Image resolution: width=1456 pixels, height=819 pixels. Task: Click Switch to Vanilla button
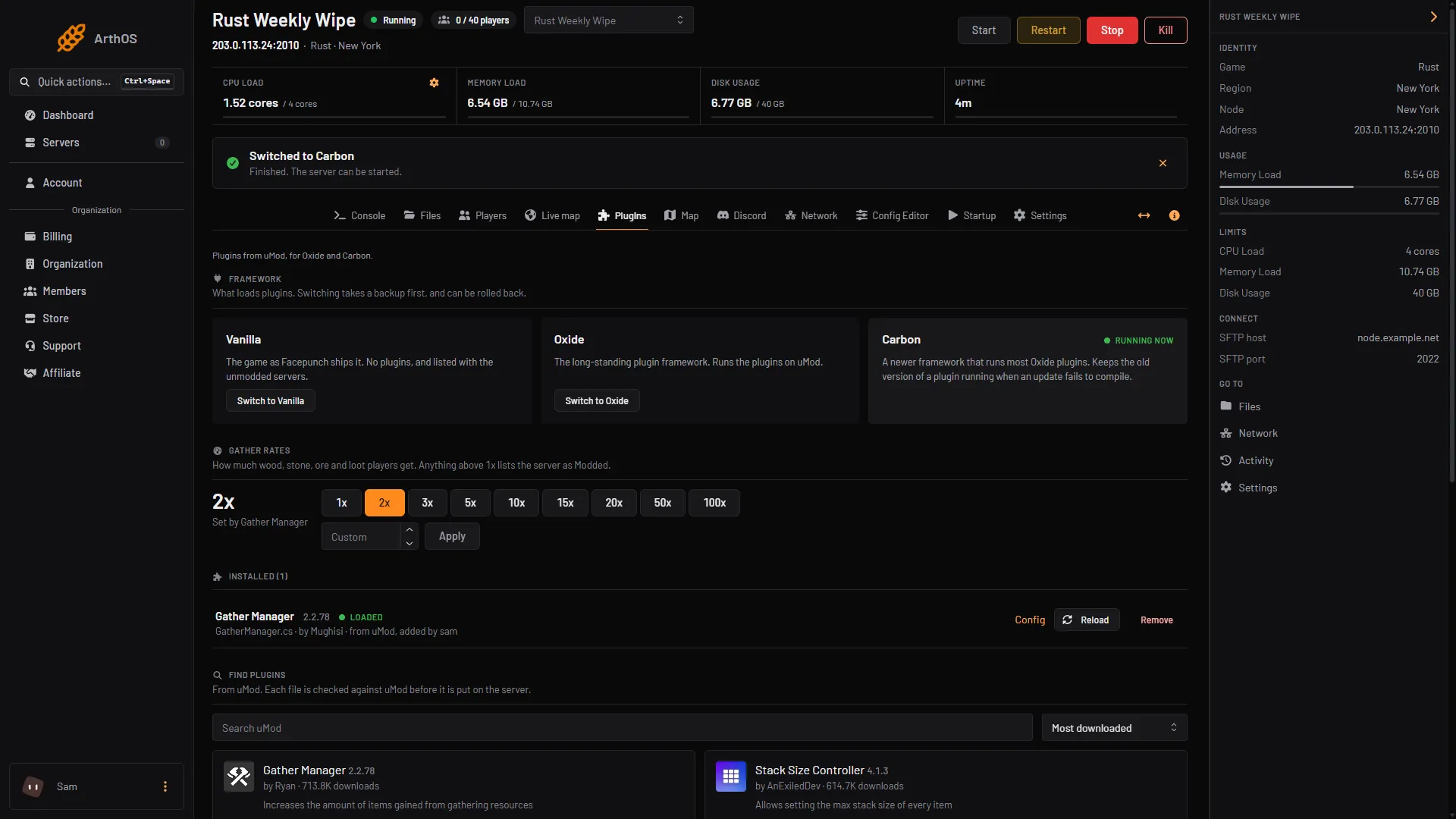(270, 400)
